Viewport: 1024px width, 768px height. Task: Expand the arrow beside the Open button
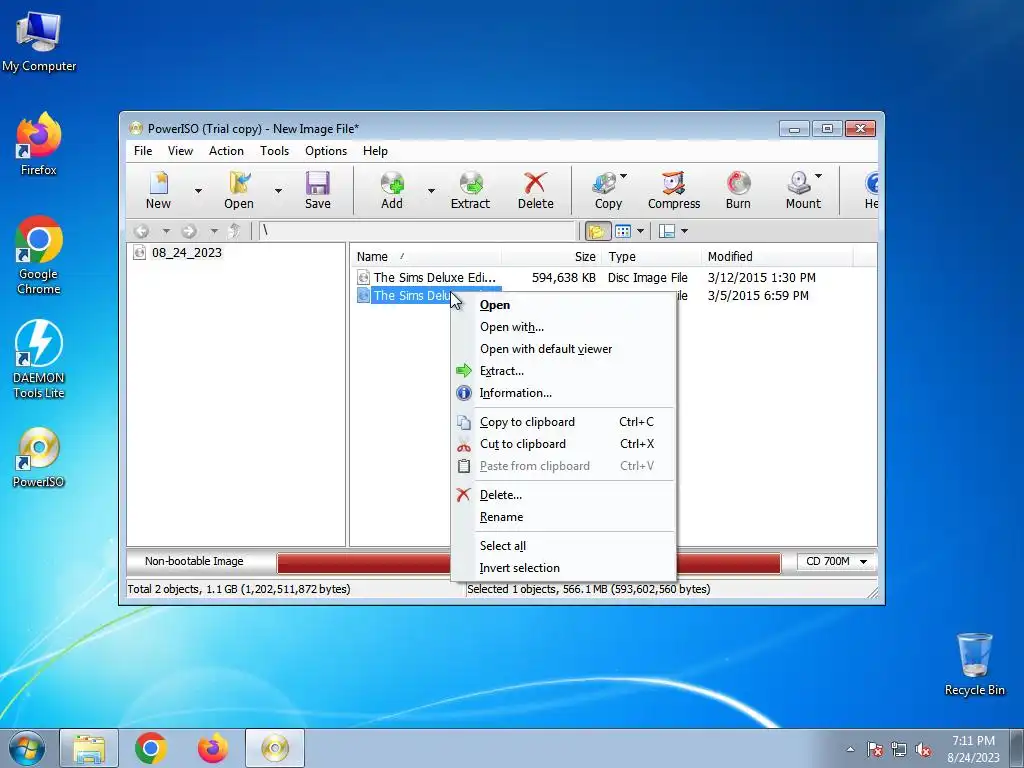click(278, 191)
